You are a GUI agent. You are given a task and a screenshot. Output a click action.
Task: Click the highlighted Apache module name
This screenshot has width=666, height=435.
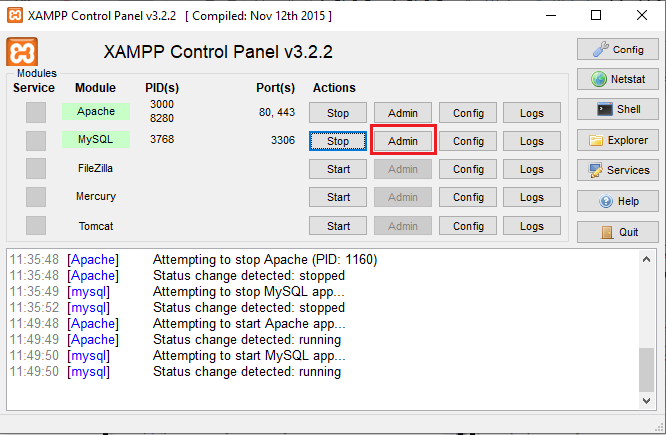tap(96, 111)
